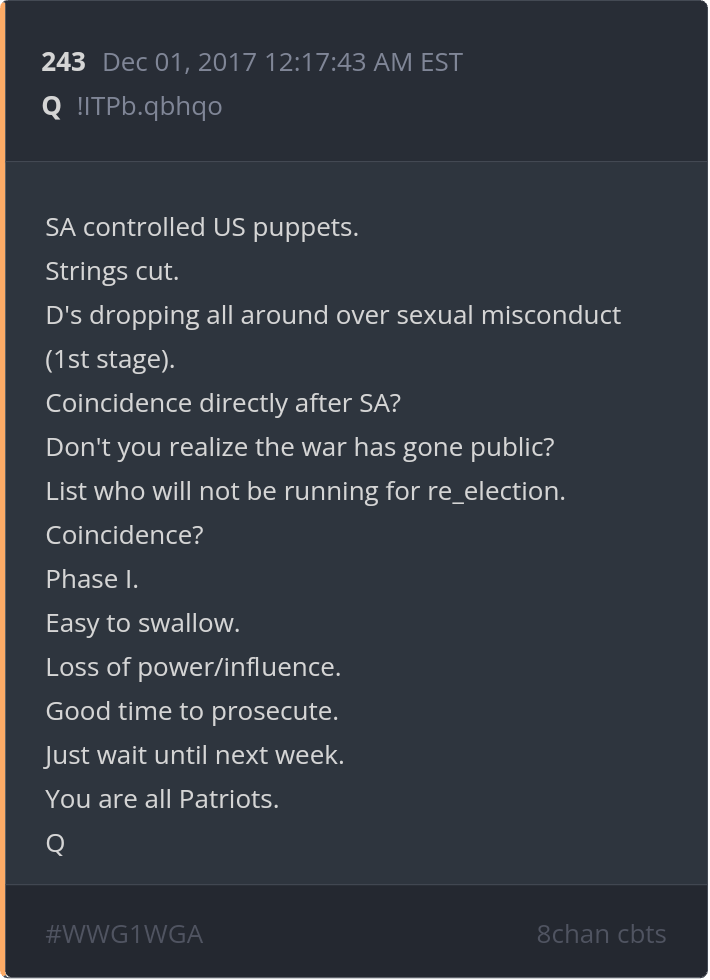Screen dimensions: 710x980
Task: Click the bold Q author name
Action: [x=51, y=107]
